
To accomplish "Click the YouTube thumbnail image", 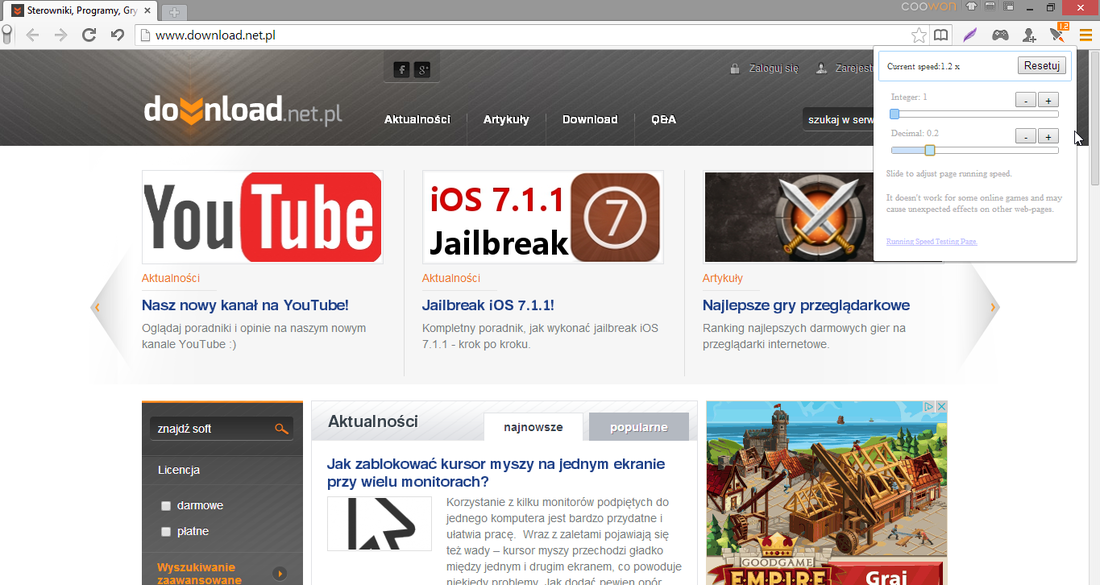I will click(262, 217).
